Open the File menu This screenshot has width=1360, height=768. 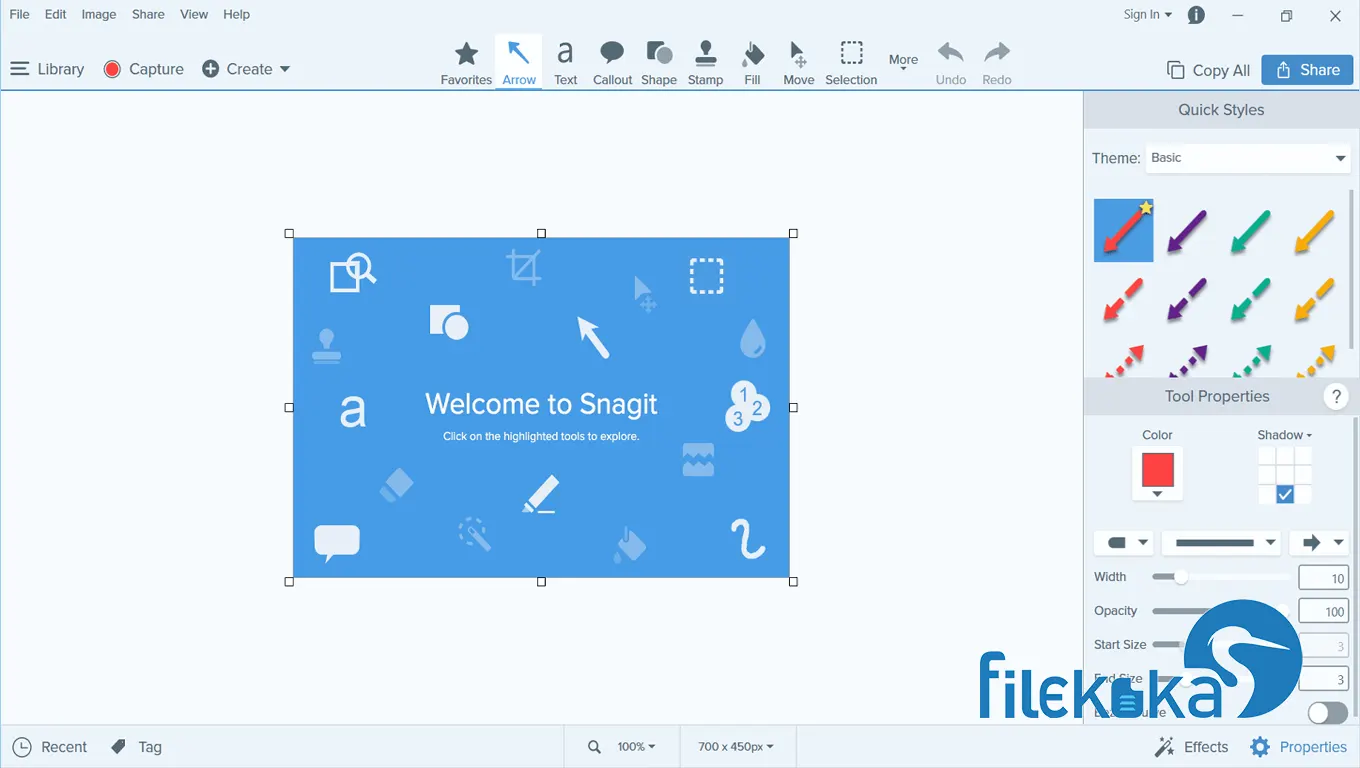pyautogui.click(x=19, y=15)
